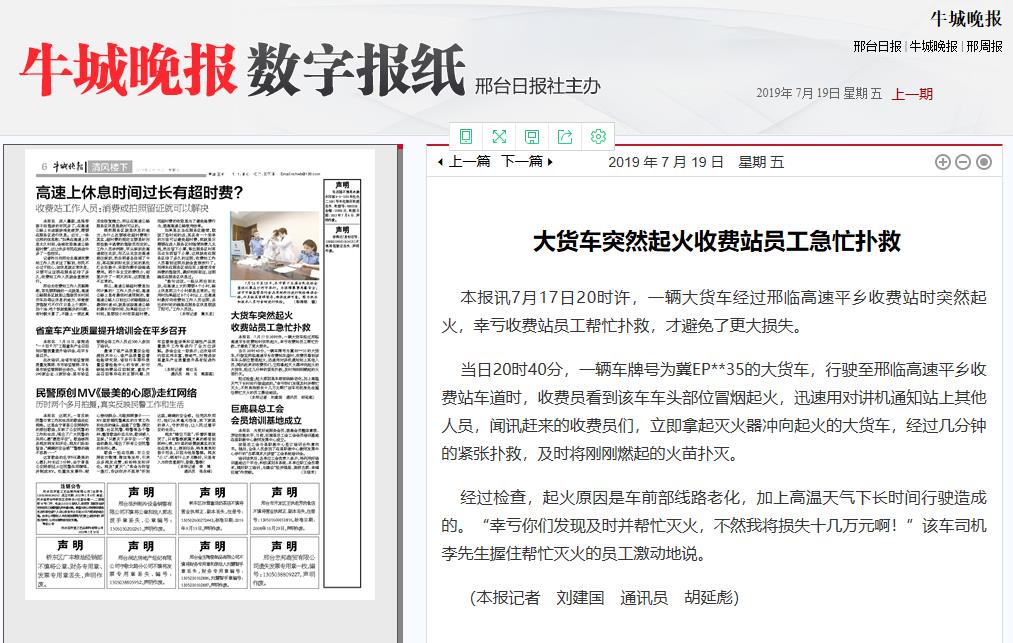Image resolution: width=1013 pixels, height=643 pixels.
Task: Open the settings gear icon
Action: 598,136
